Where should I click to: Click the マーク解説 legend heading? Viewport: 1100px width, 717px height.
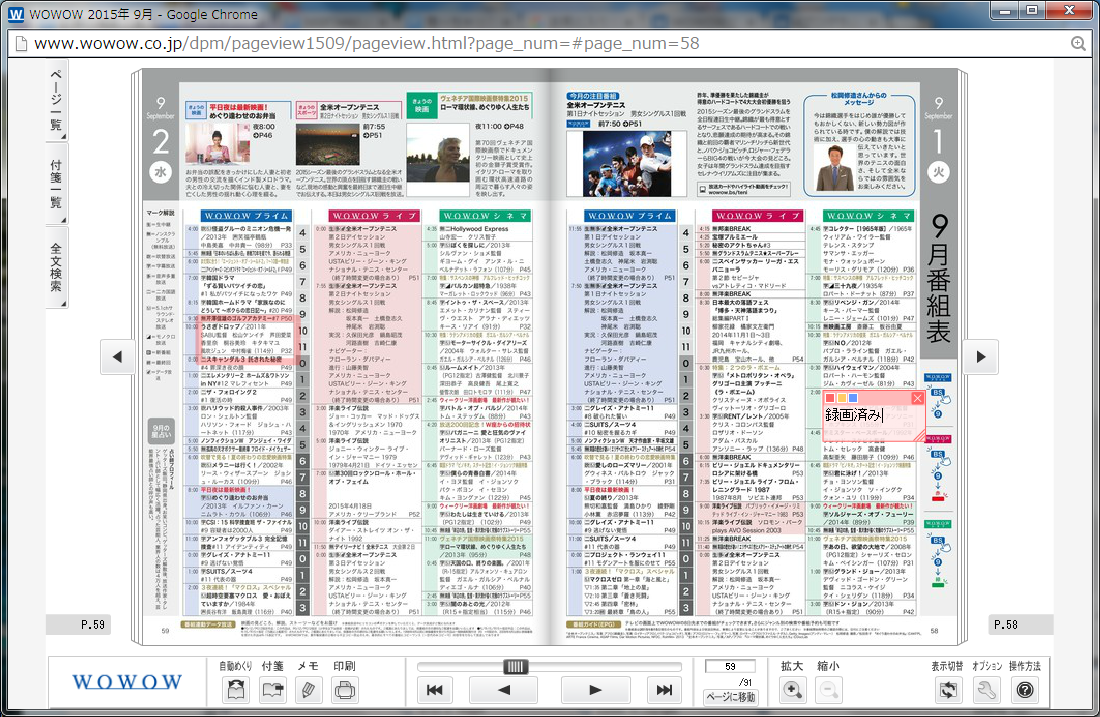pos(161,213)
